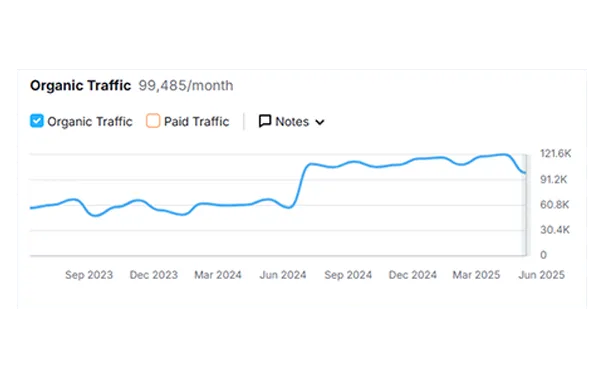The width and height of the screenshot is (603, 378).
Task: Click the Sep 2023 axis label
Action: click(x=89, y=275)
